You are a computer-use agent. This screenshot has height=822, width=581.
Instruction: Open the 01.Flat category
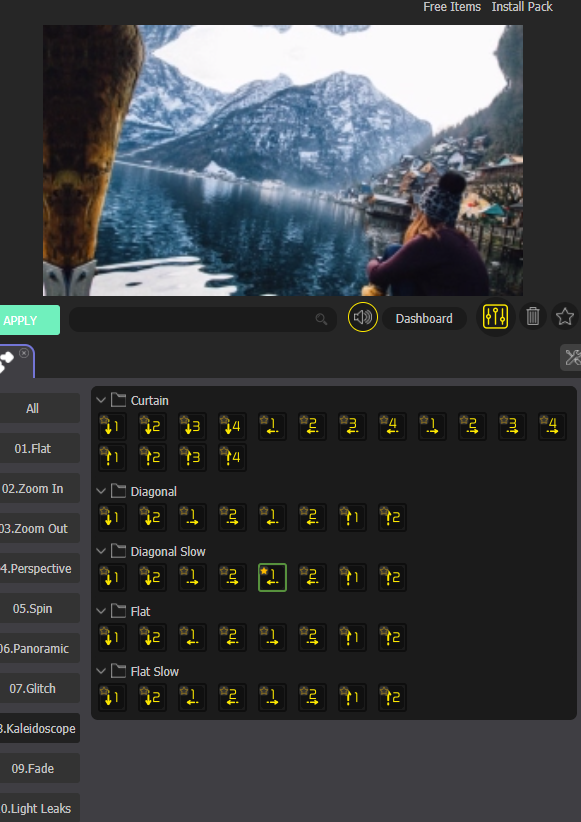39,448
